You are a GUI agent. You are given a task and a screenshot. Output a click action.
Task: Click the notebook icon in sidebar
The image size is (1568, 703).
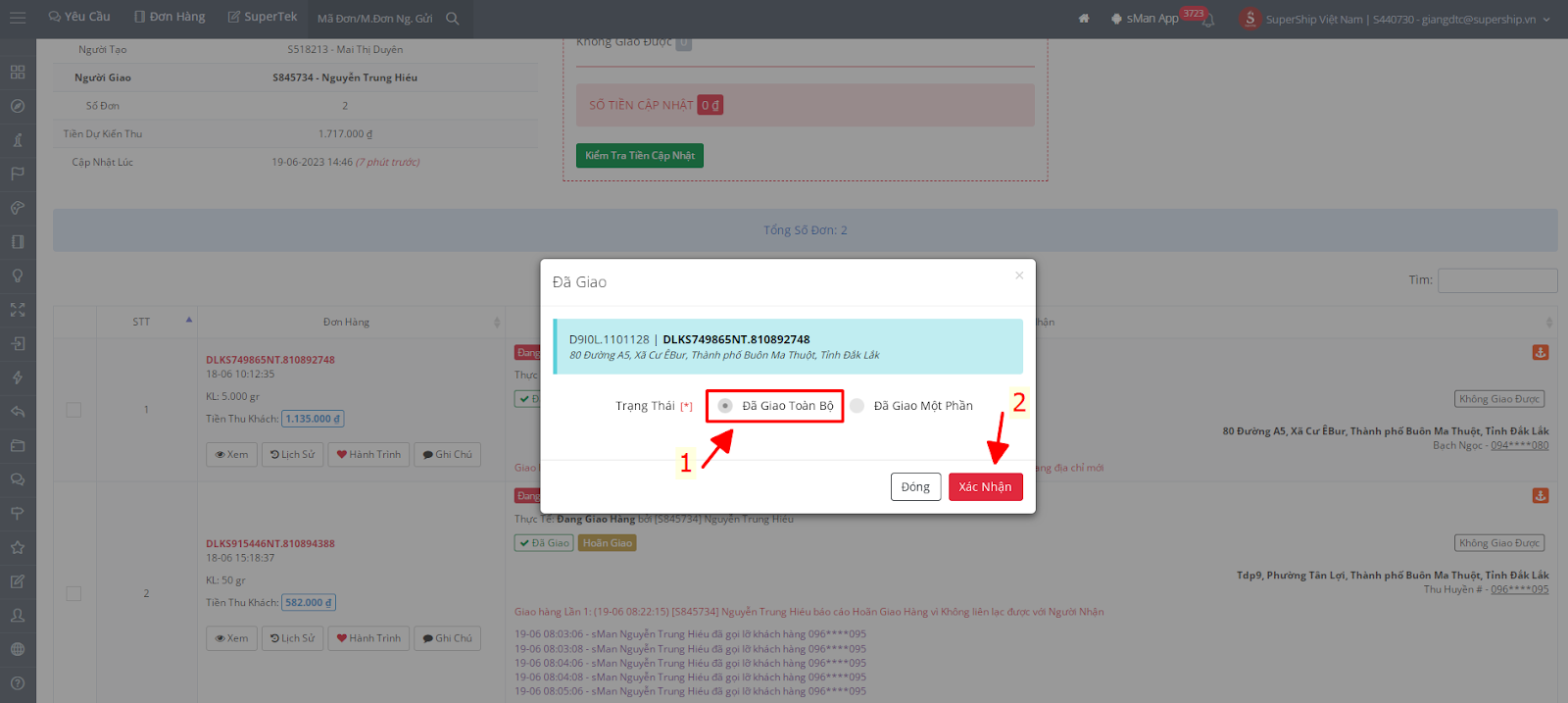(x=18, y=242)
